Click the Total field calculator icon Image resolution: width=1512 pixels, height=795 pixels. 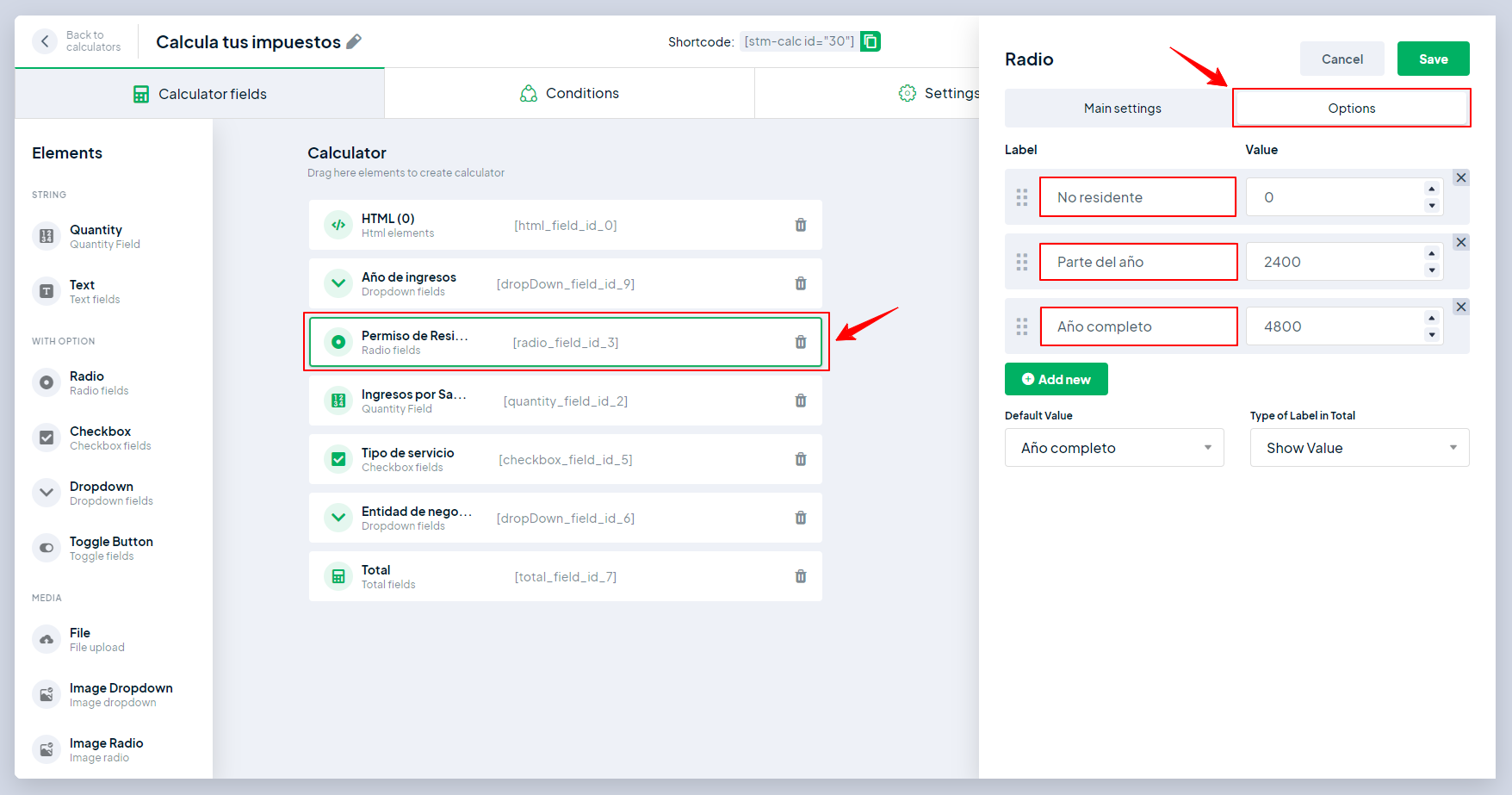(338, 576)
